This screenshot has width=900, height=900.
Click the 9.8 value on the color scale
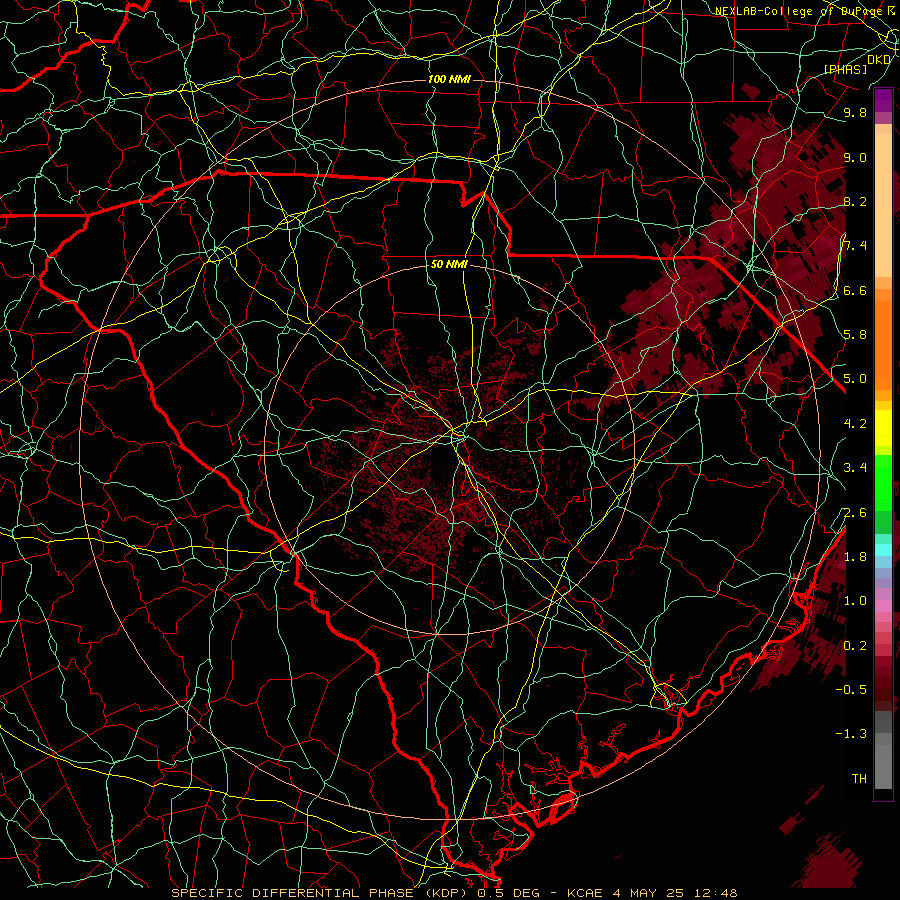[855, 112]
